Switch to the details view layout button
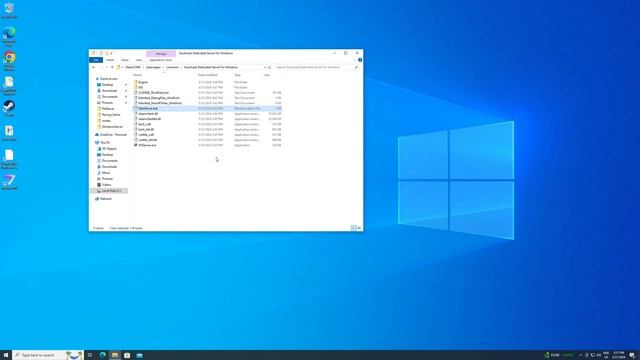This screenshot has height=360, width=640. [x=353, y=228]
